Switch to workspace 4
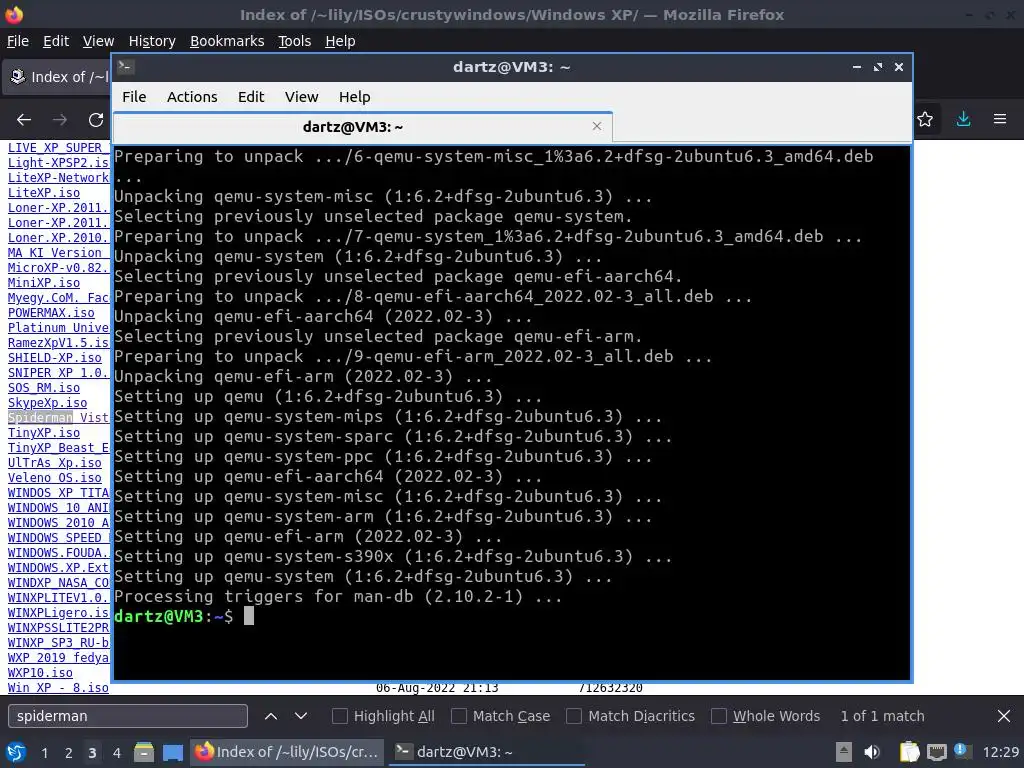1024x768 pixels. click(116, 753)
